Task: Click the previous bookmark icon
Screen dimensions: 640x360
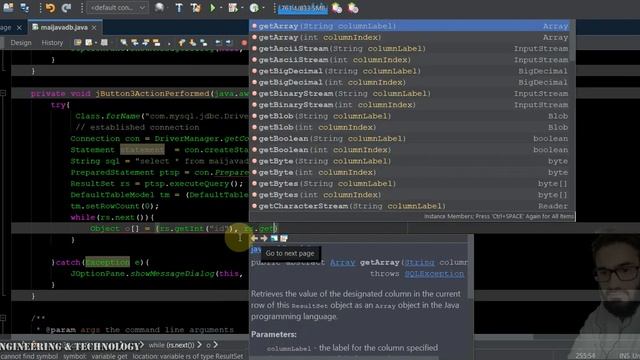Action: pyautogui.click(x=182, y=42)
